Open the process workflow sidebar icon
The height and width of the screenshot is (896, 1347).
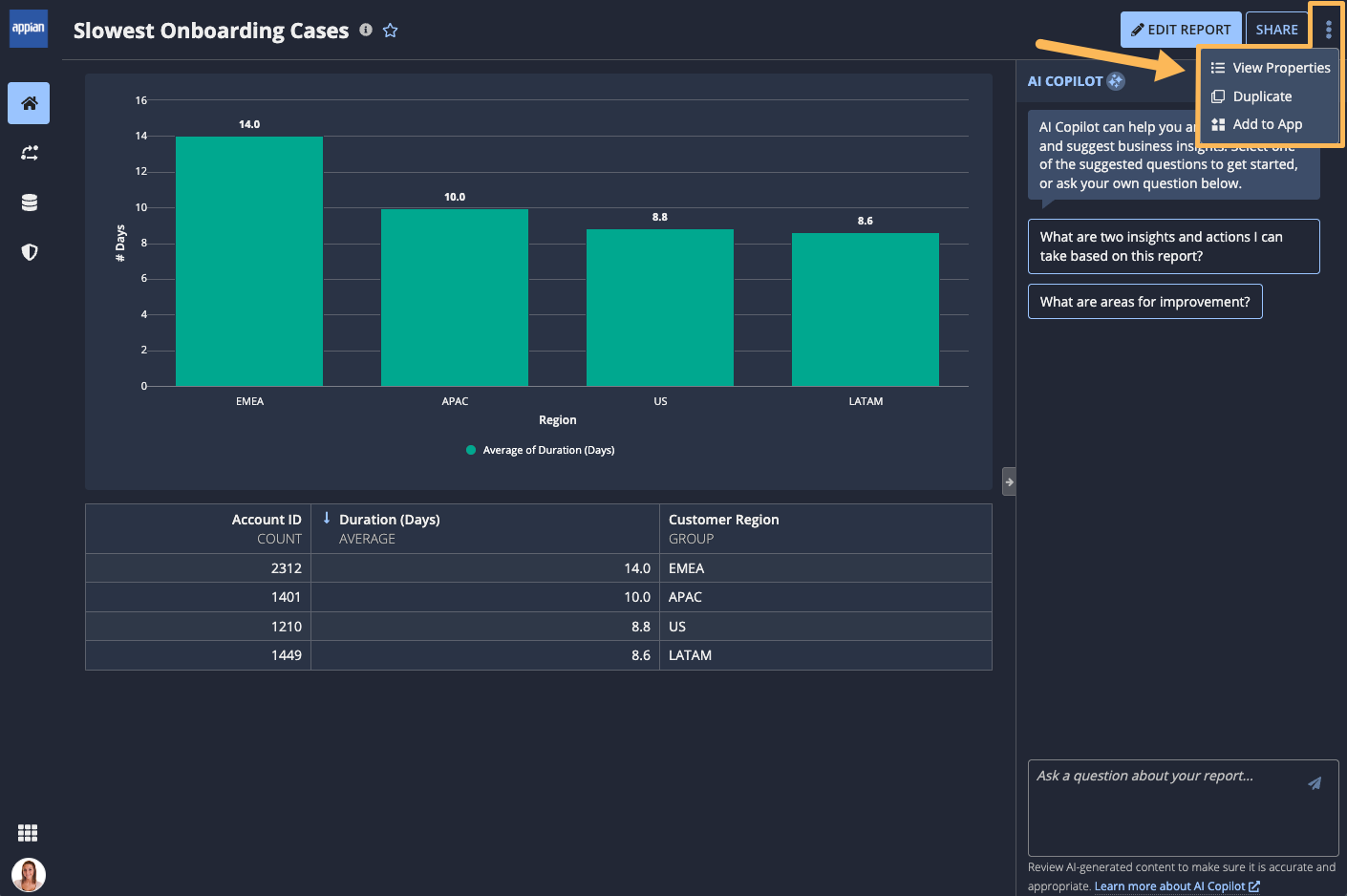pyautogui.click(x=30, y=153)
